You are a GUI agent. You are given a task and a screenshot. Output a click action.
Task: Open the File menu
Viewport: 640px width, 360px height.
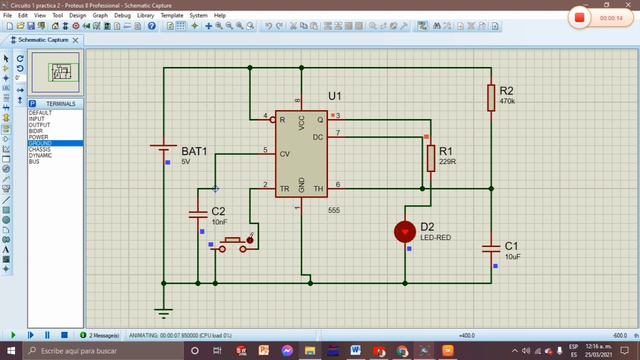pos(7,16)
